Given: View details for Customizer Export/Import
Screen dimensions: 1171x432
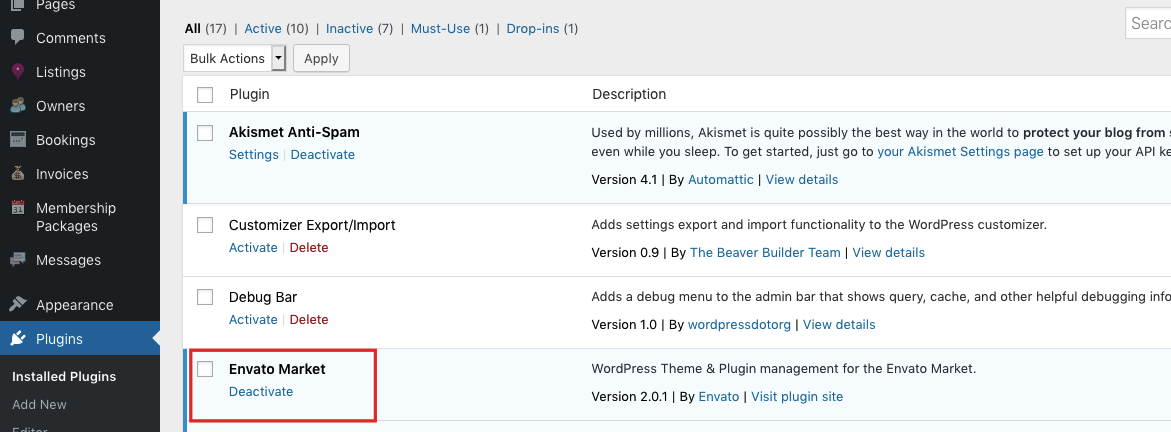Looking at the screenshot, I should coord(889,253).
